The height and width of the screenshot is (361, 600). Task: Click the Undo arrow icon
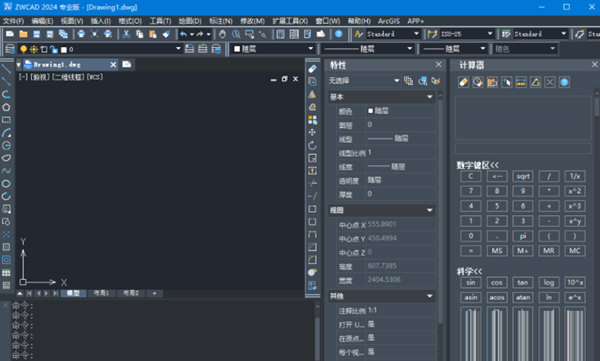[x=184, y=34]
